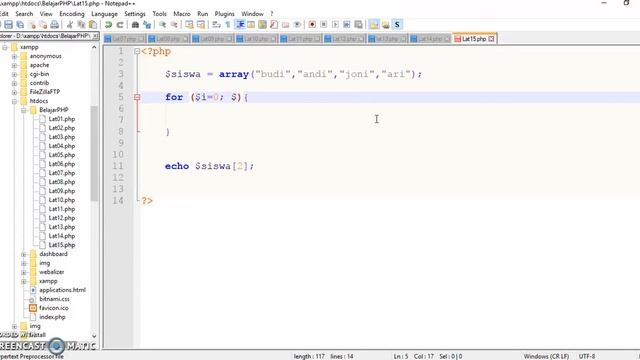This screenshot has width=640, height=360.
Task: Click the explorer scrollbar up arrow
Action: [94, 47]
